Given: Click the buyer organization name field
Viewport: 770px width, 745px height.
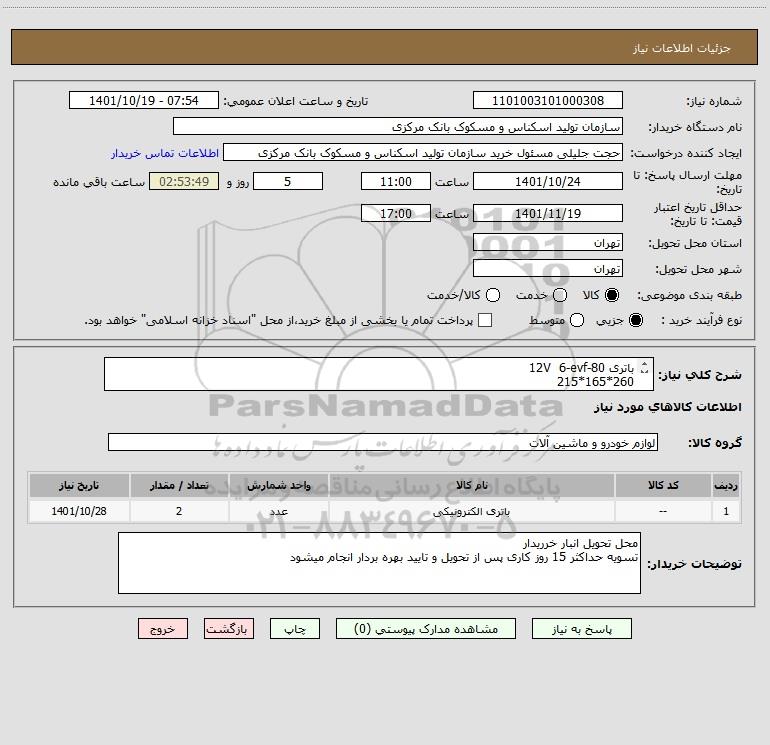Looking at the screenshot, I should tap(398, 126).
